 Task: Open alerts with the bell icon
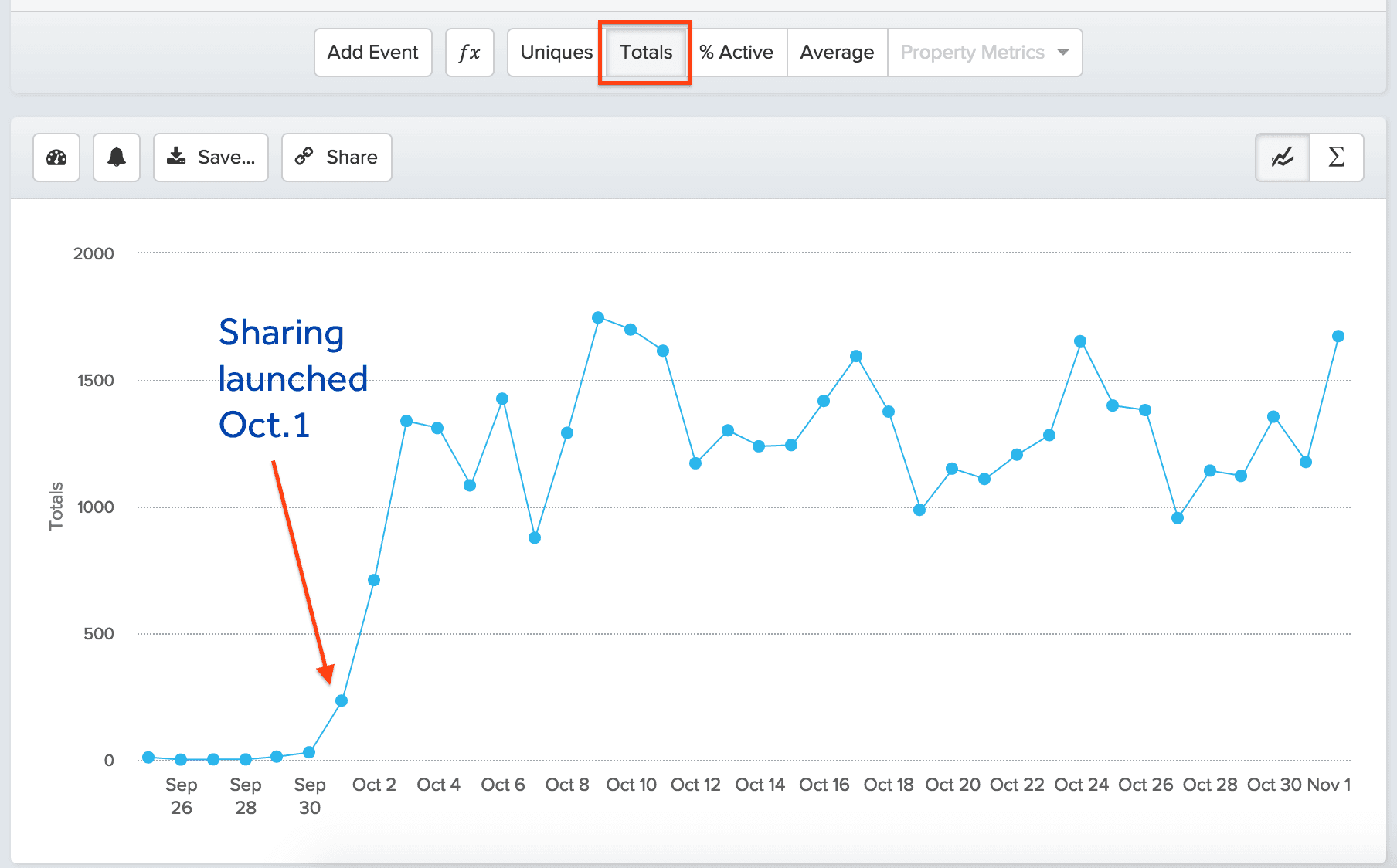[116, 157]
